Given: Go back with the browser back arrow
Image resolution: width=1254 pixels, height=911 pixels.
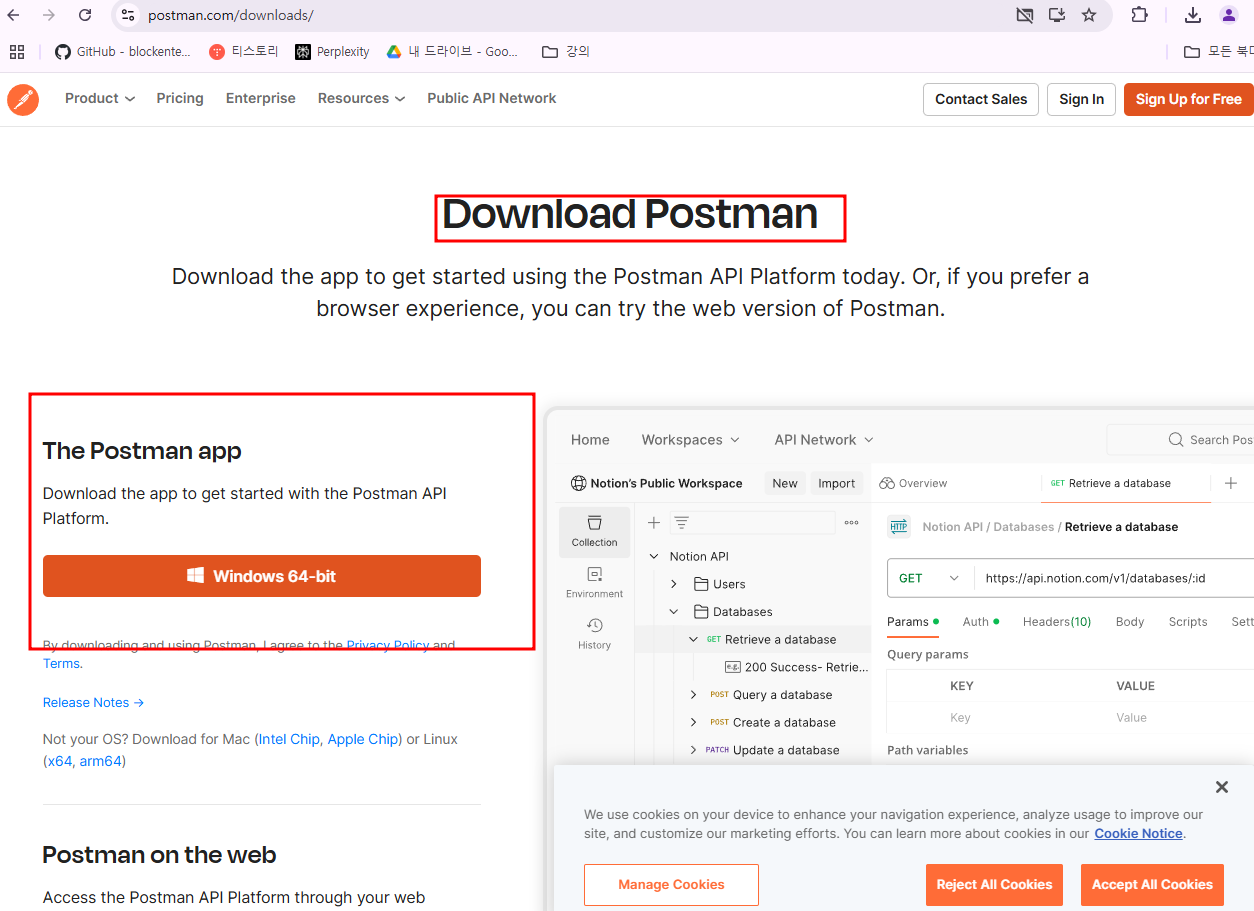Looking at the screenshot, I should coord(13,15).
